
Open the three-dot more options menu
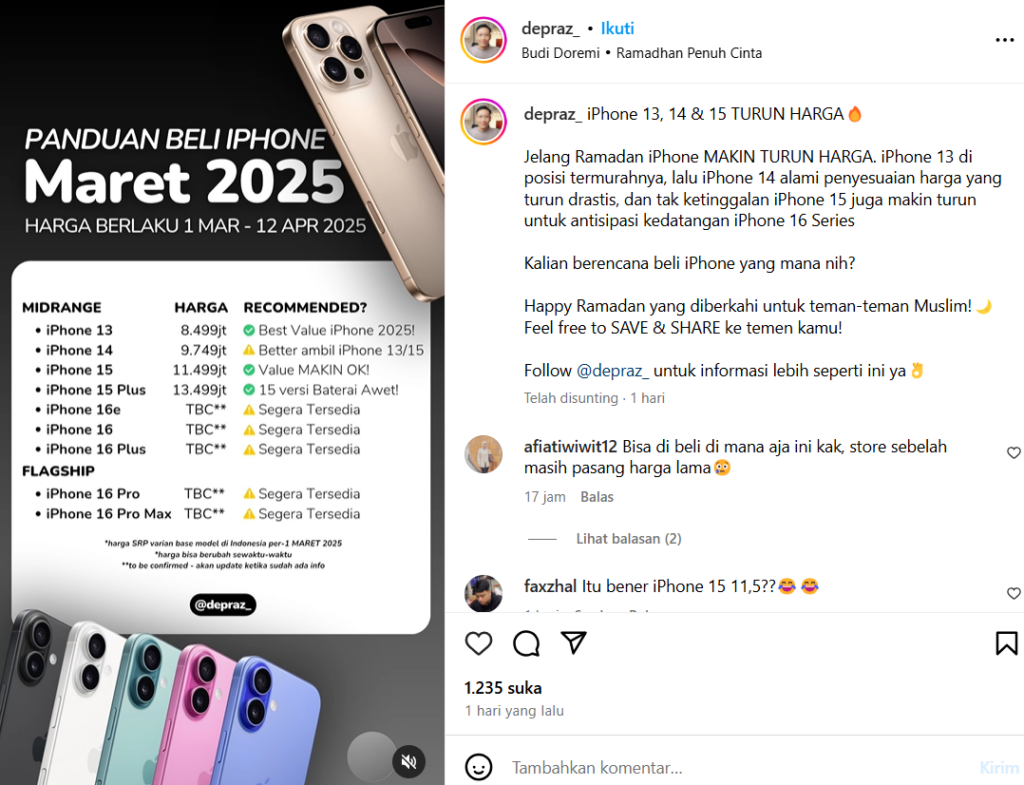[1004, 40]
